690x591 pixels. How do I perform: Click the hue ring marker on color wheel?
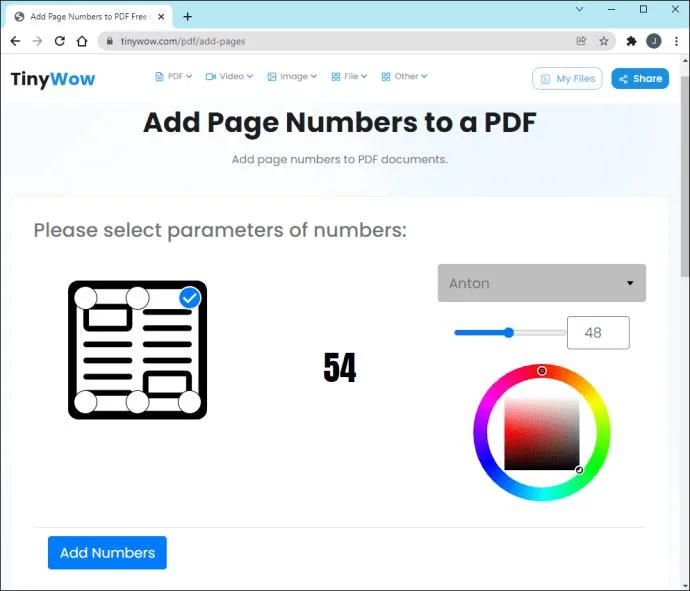[x=542, y=371]
